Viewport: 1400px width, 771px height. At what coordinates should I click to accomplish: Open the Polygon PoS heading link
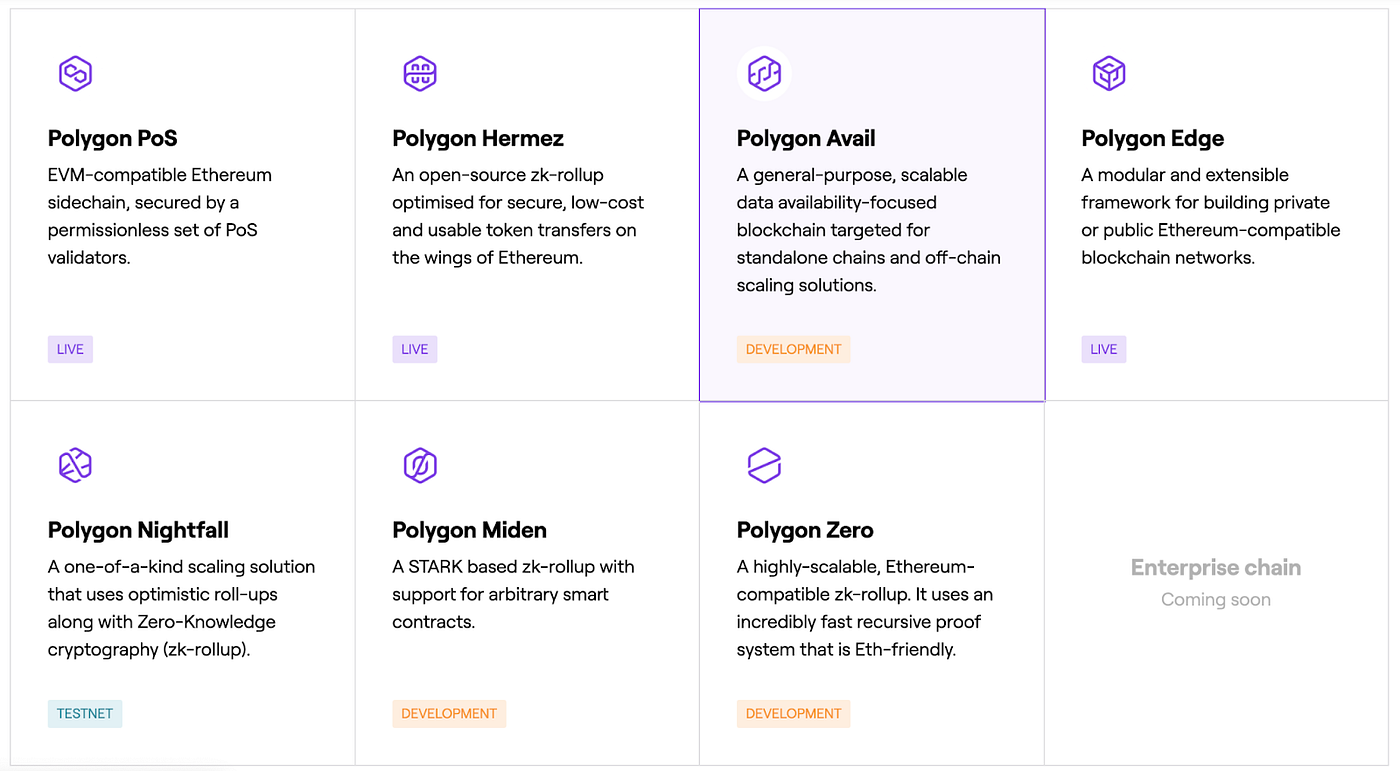coord(113,138)
